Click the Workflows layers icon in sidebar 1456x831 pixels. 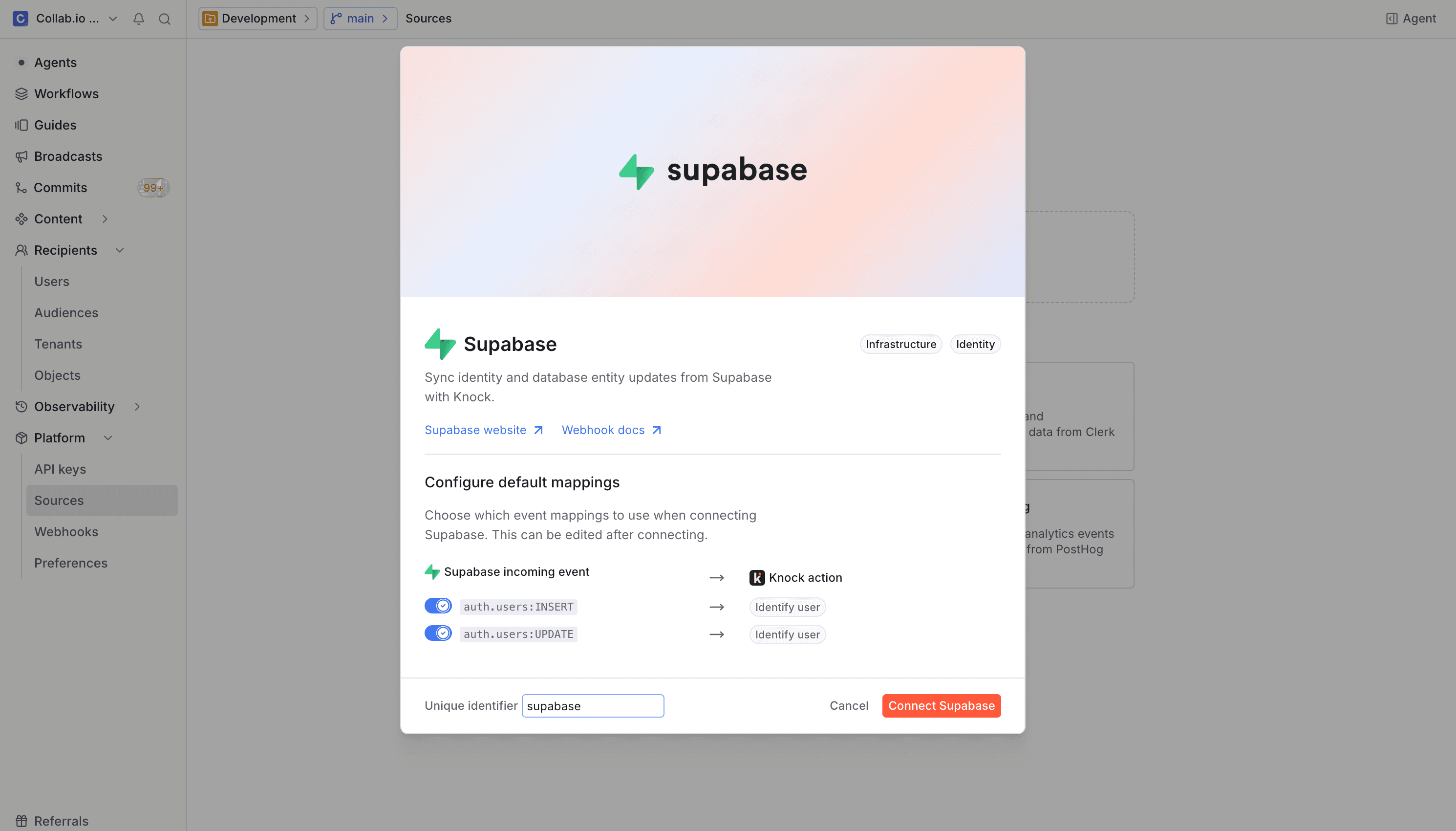coord(21,93)
